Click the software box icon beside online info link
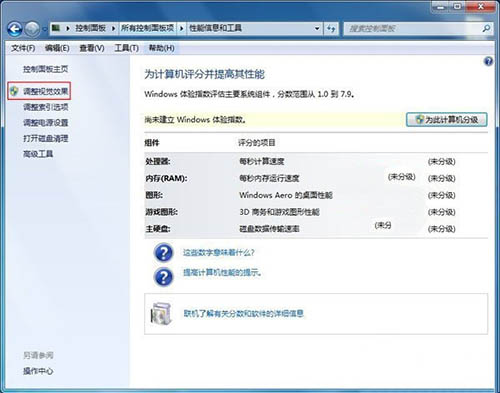 tap(161, 314)
